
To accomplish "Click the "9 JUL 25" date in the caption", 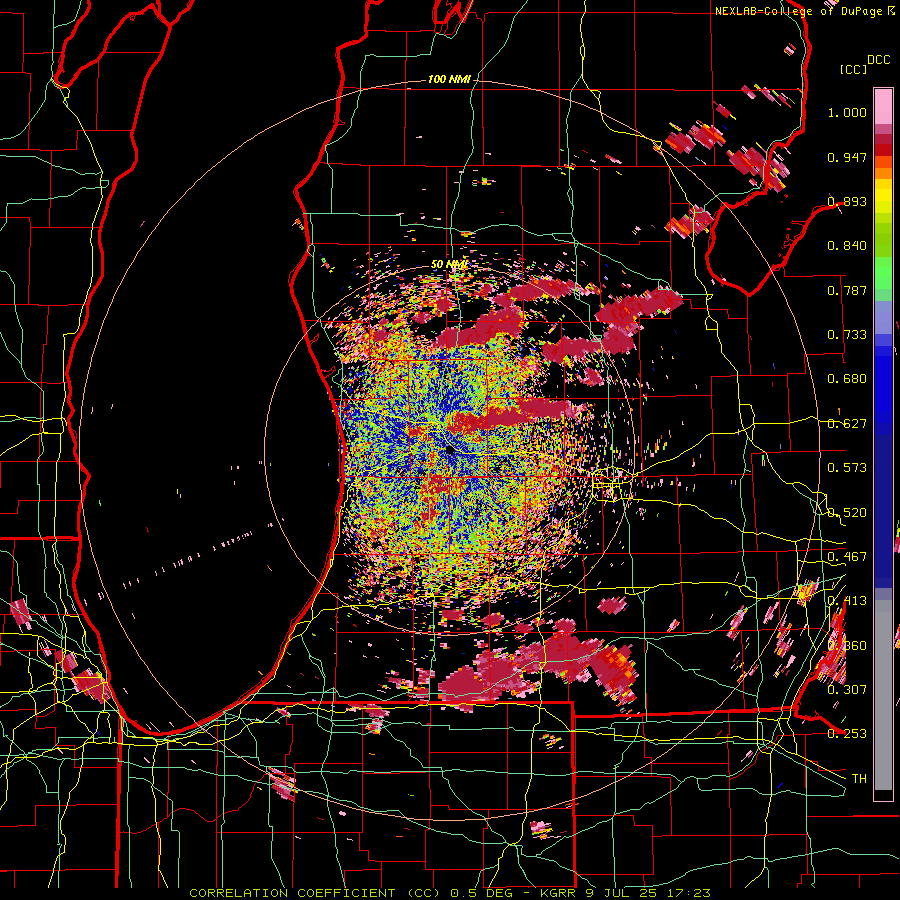I will coord(623,893).
